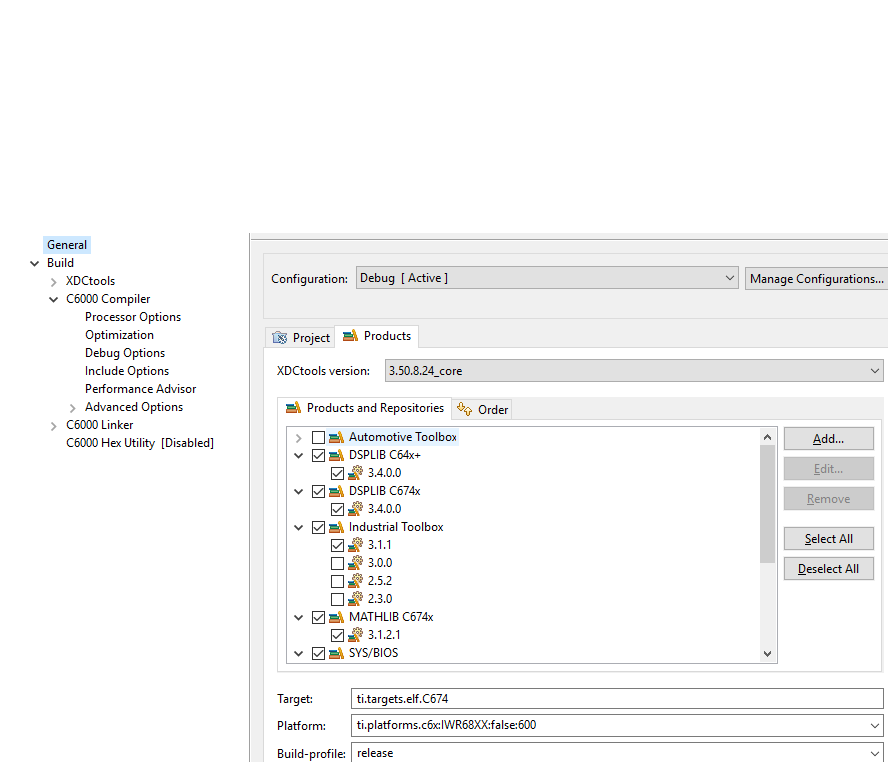Expand the C6000 Linker node
This screenshot has height=766, width=888.
pyautogui.click(x=54, y=426)
